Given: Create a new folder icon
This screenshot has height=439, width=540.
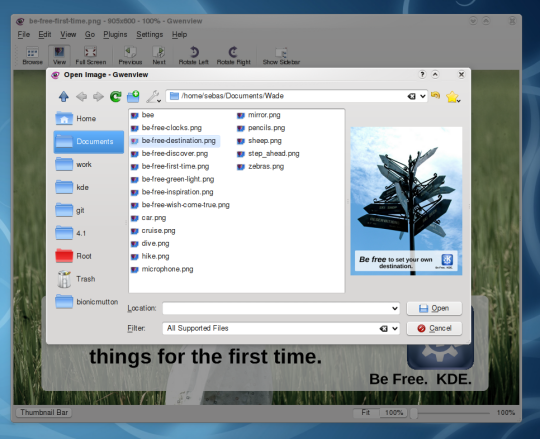Looking at the screenshot, I should 133,96.
